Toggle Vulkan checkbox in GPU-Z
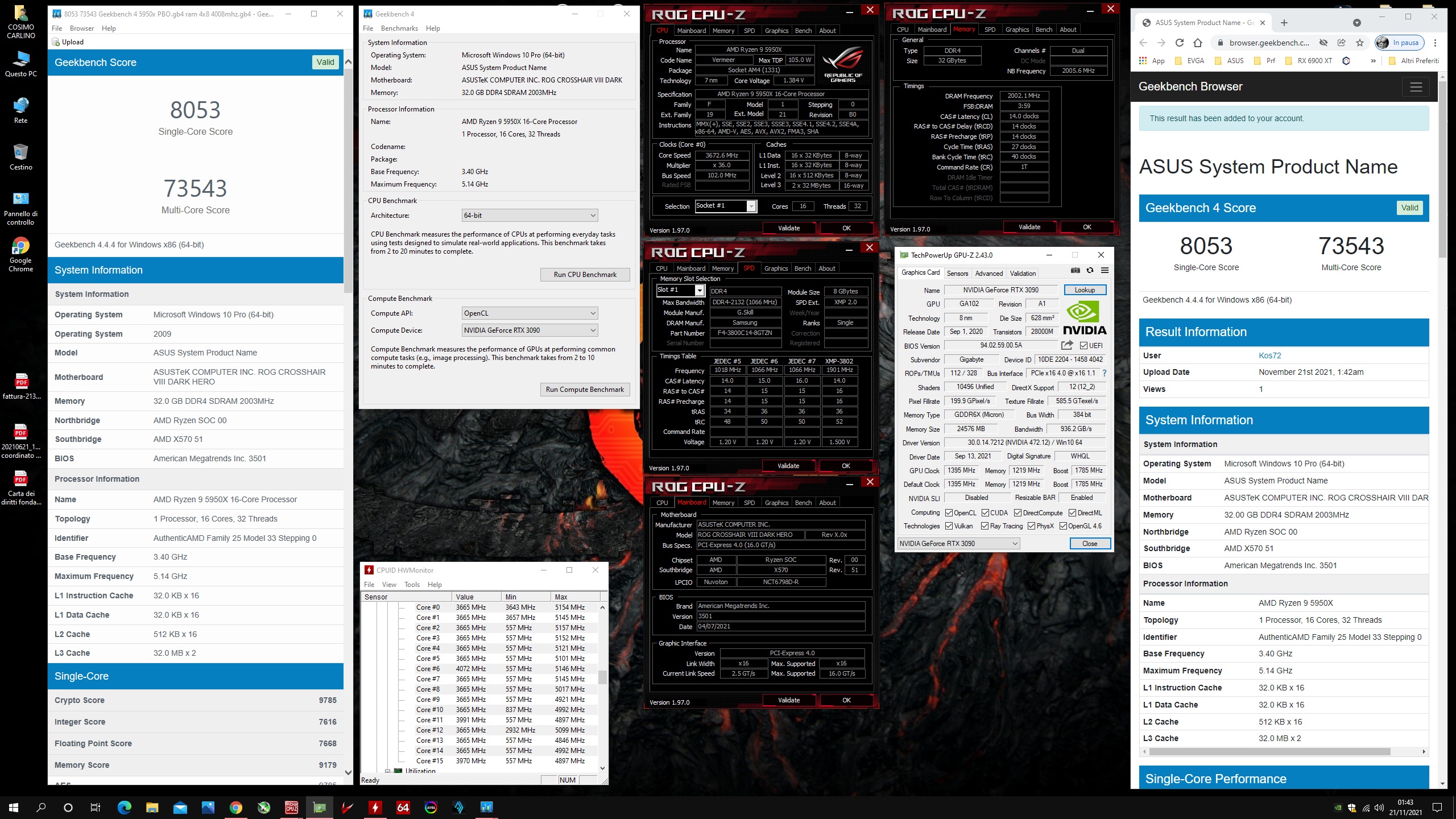 (x=949, y=526)
